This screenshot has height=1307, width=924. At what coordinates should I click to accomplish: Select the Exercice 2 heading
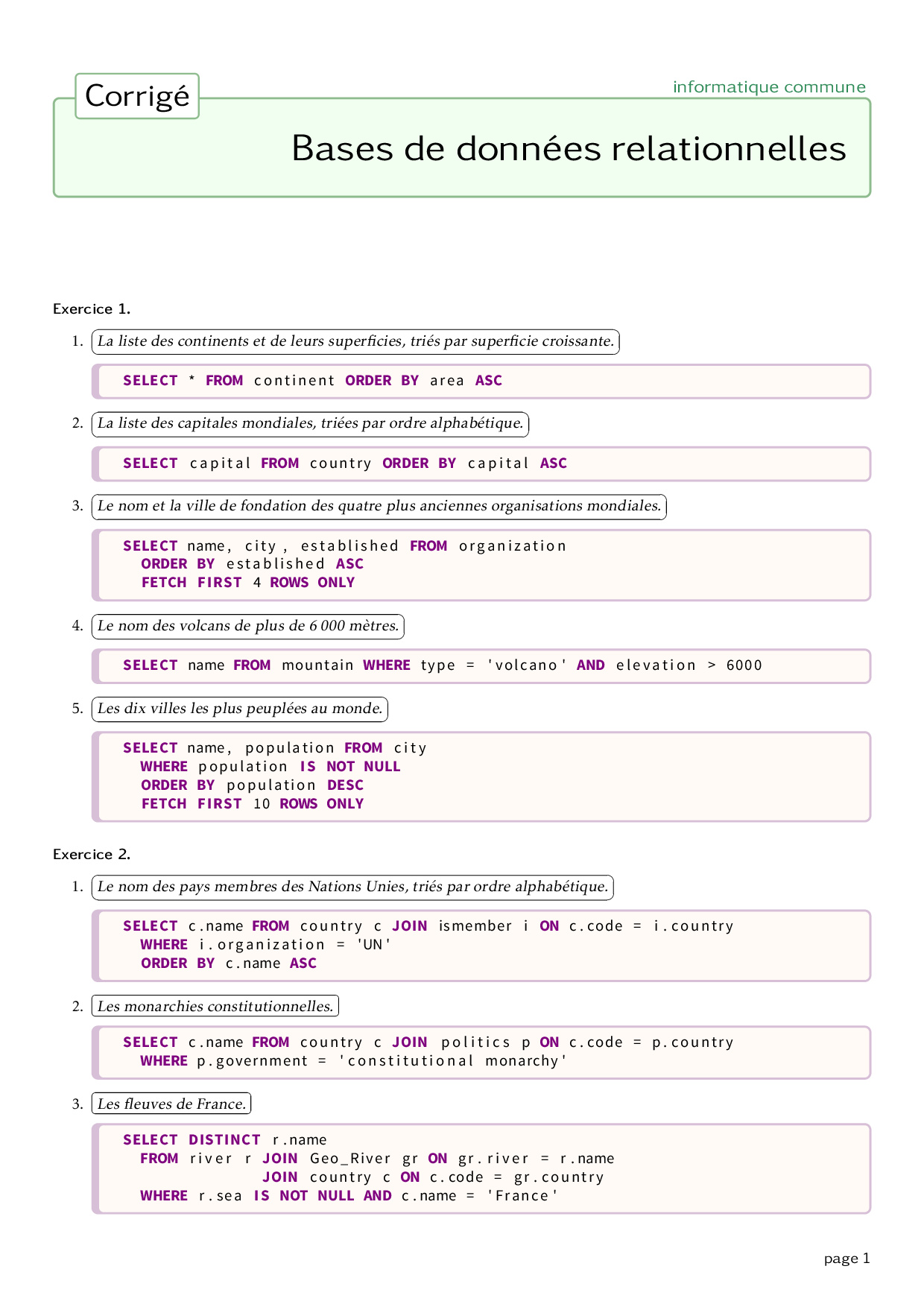tap(92, 854)
